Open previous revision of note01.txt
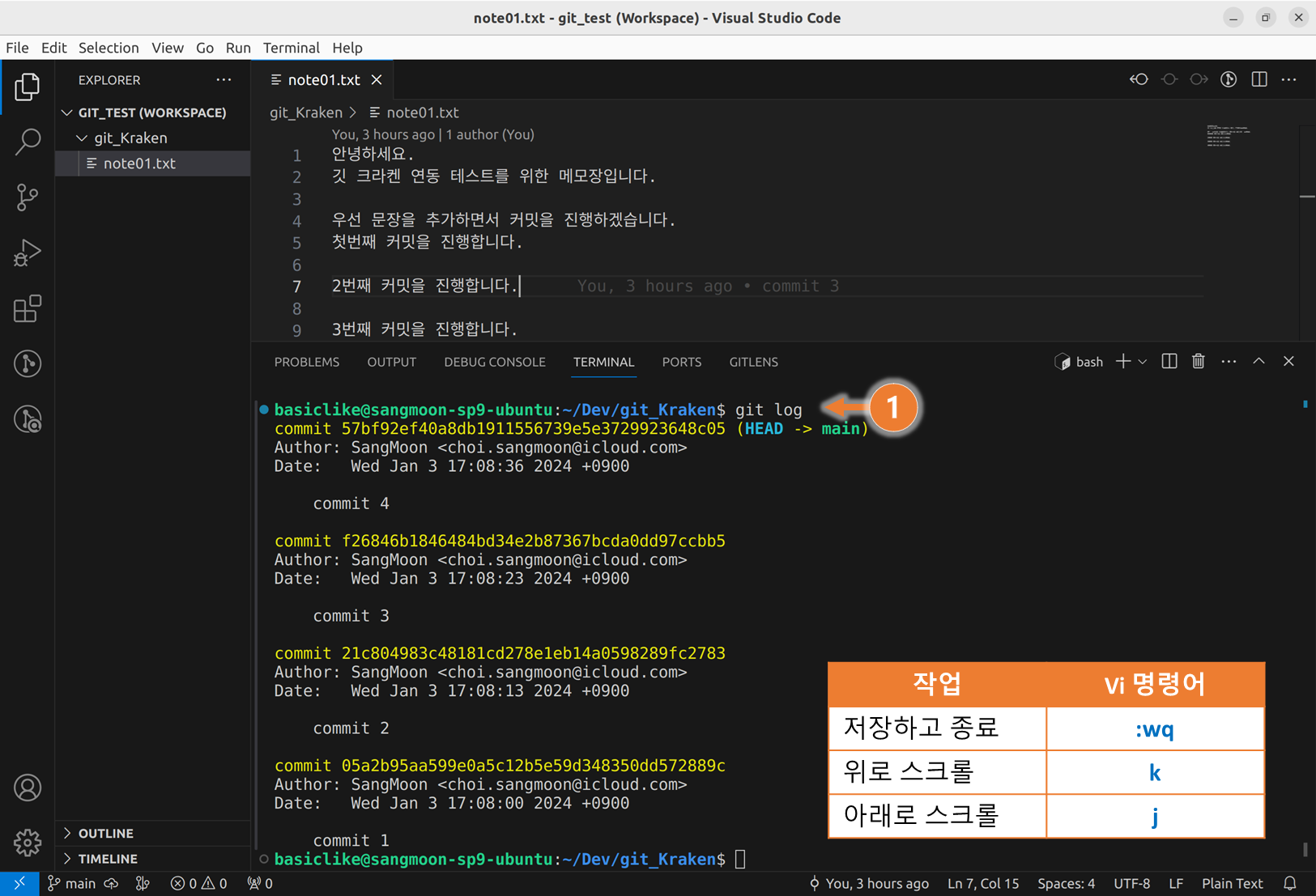 point(1139,79)
